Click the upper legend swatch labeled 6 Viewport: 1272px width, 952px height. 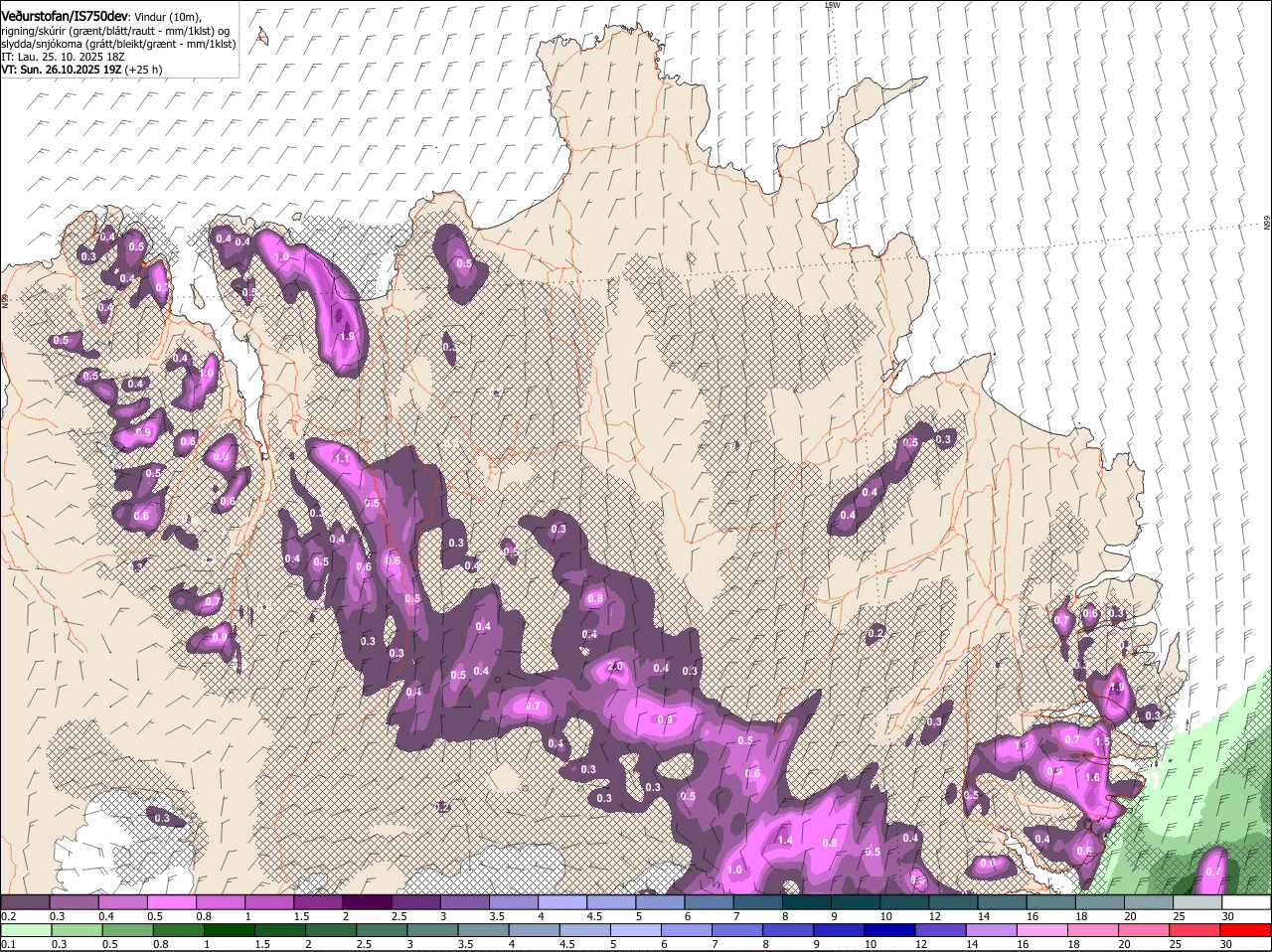click(709, 902)
